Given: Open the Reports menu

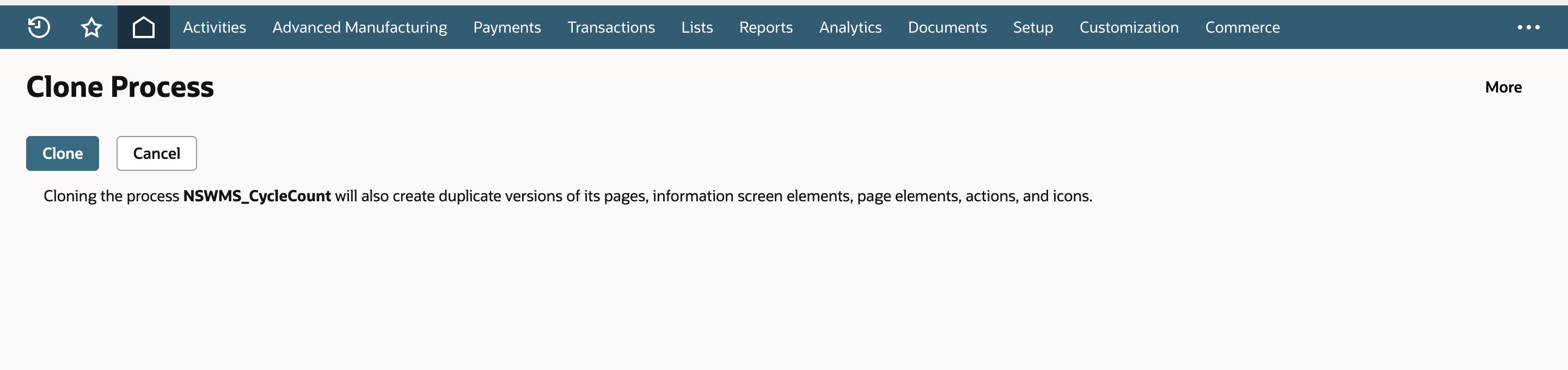Looking at the screenshot, I should pyautogui.click(x=765, y=27).
